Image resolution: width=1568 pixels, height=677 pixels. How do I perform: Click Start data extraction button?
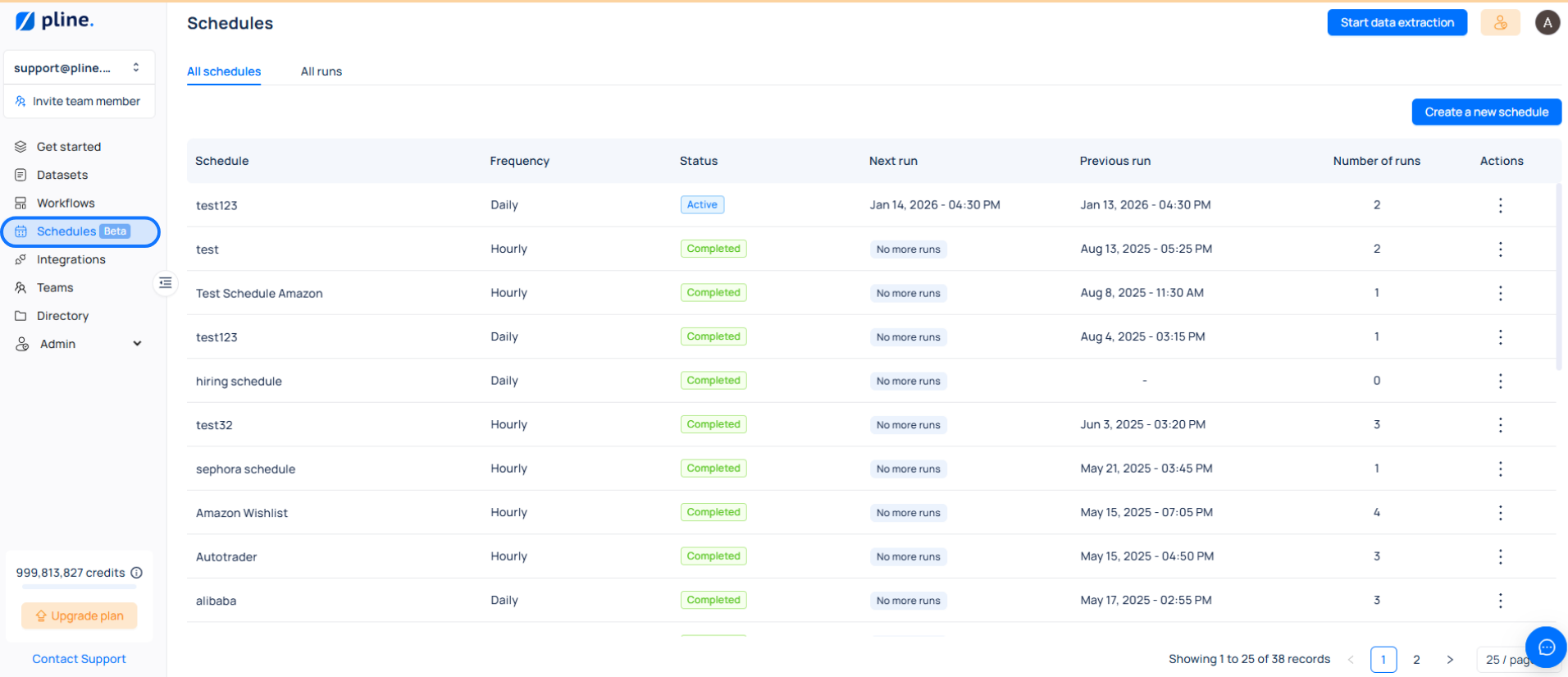pyautogui.click(x=1397, y=23)
